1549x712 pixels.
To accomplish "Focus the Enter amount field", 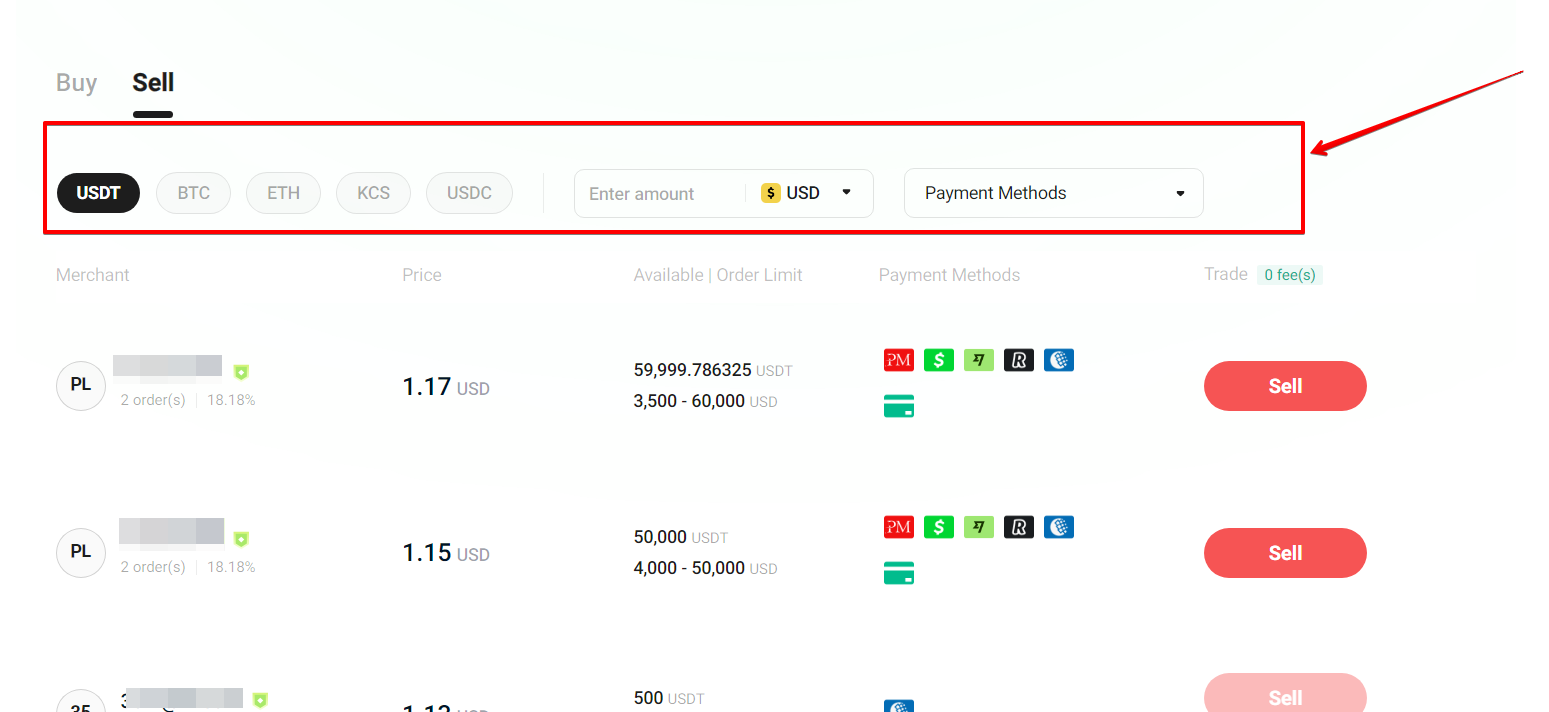I will 660,193.
